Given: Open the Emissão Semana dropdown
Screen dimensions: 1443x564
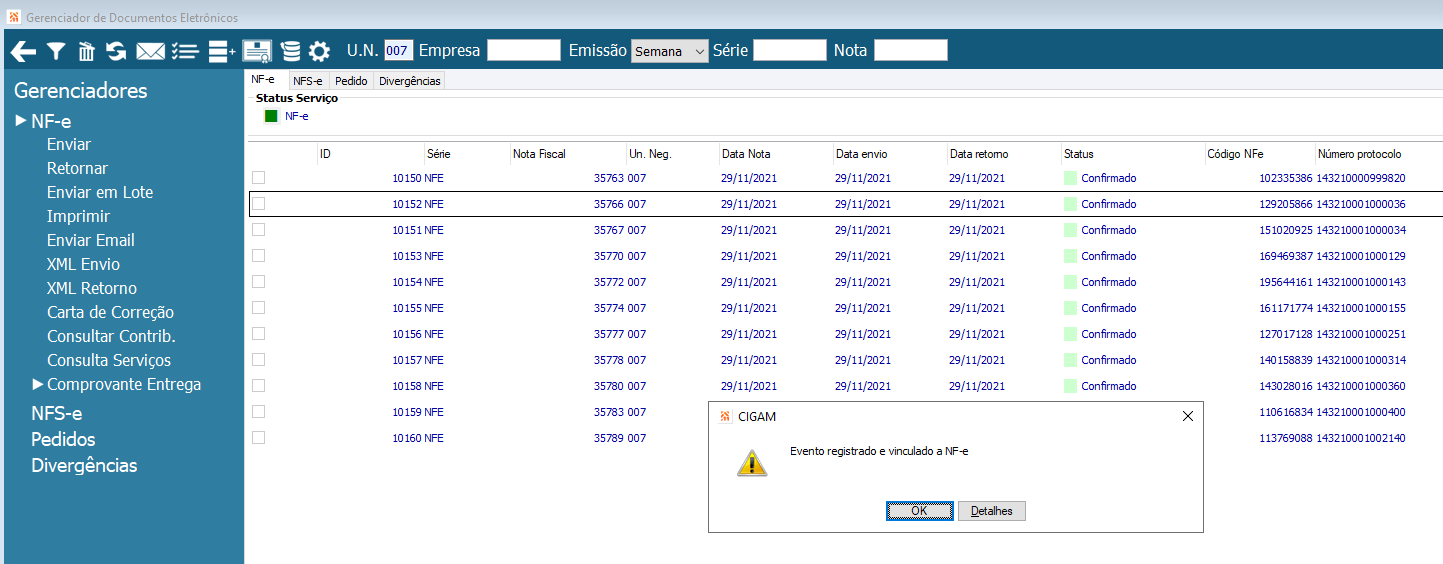Looking at the screenshot, I should [x=669, y=51].
